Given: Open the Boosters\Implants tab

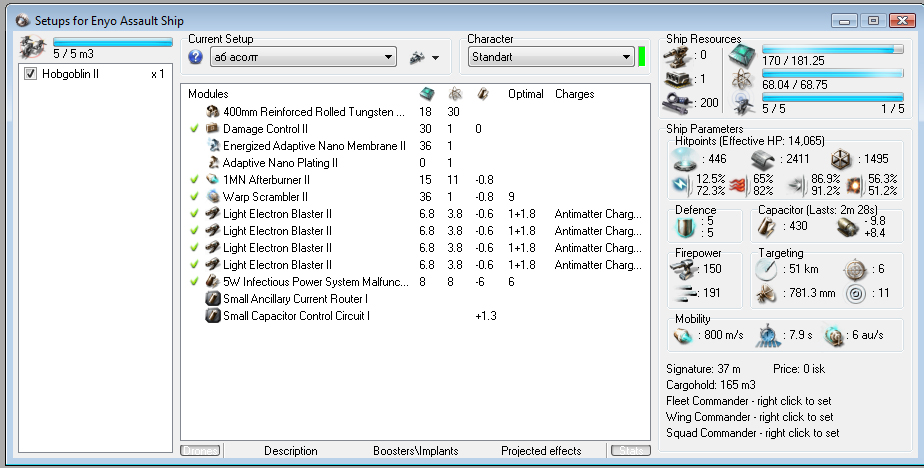Looking at the screenshot, I should (x=415, y=451).
